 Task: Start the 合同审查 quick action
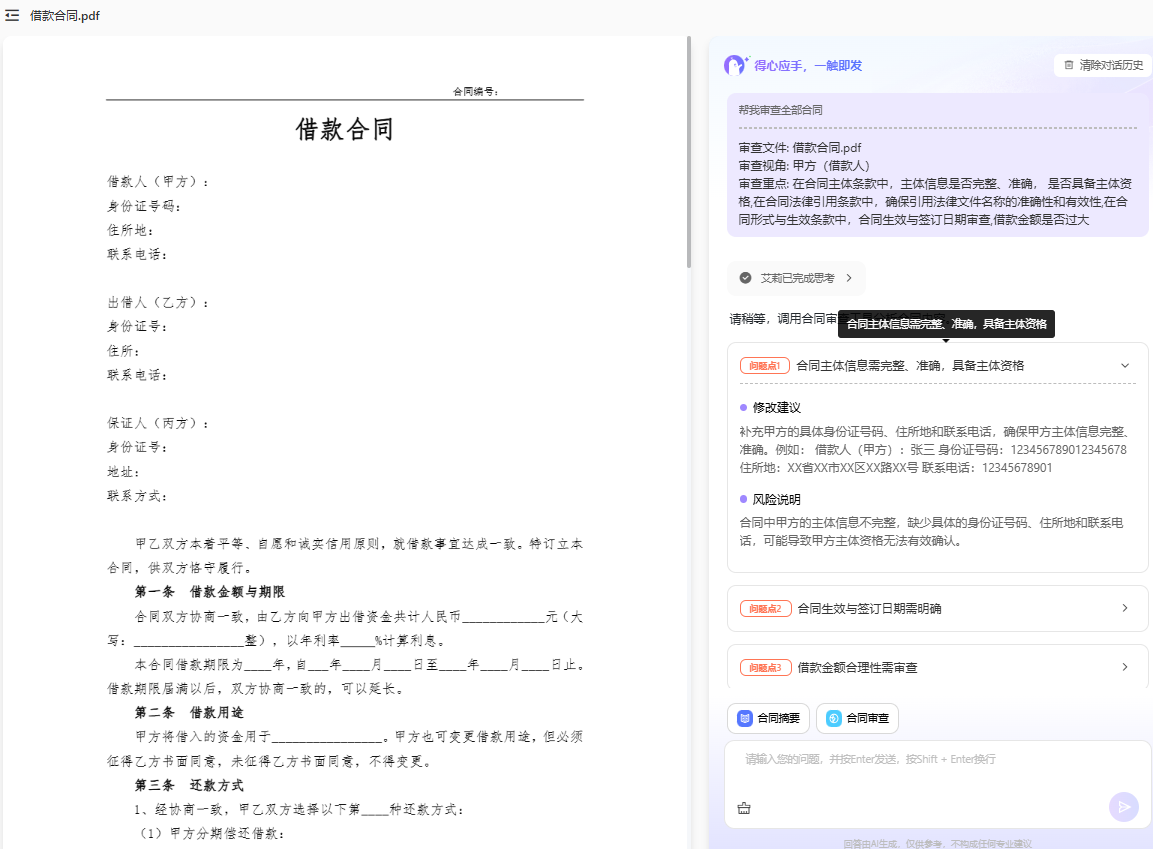click(x=857, y=718)
